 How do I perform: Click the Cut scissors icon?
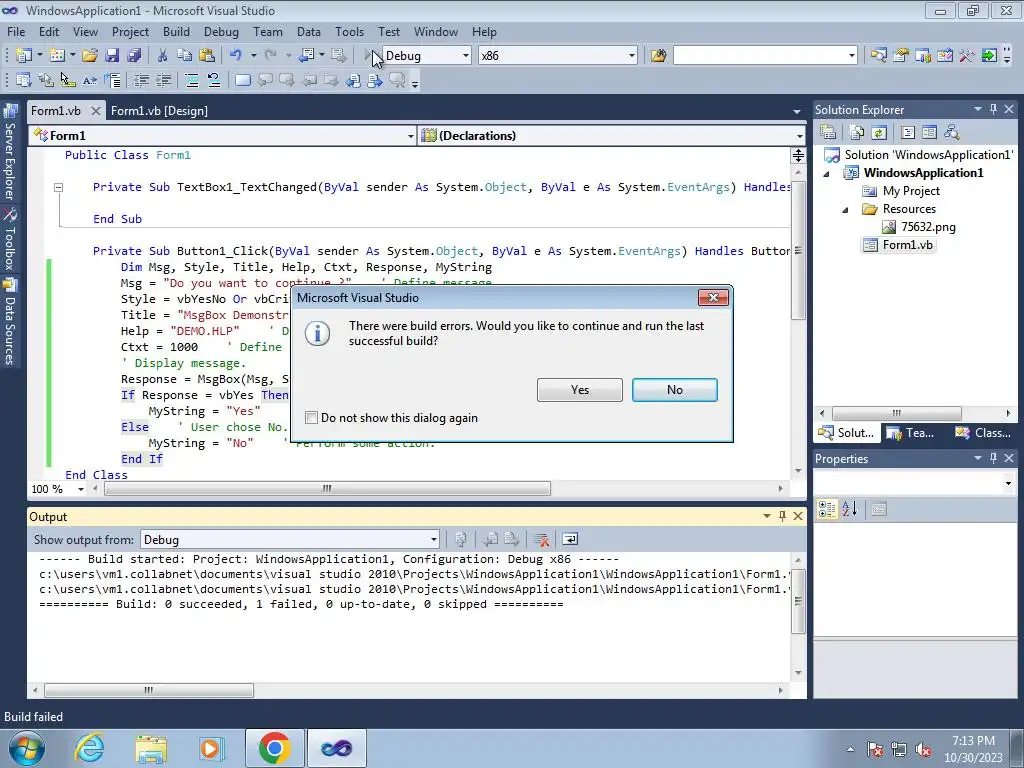pos(163,56)
